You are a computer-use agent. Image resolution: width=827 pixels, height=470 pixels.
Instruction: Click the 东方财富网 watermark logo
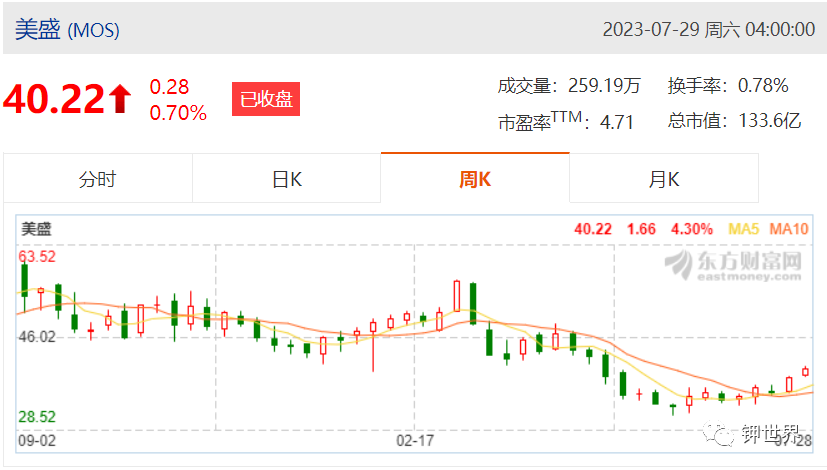(733, 265)
